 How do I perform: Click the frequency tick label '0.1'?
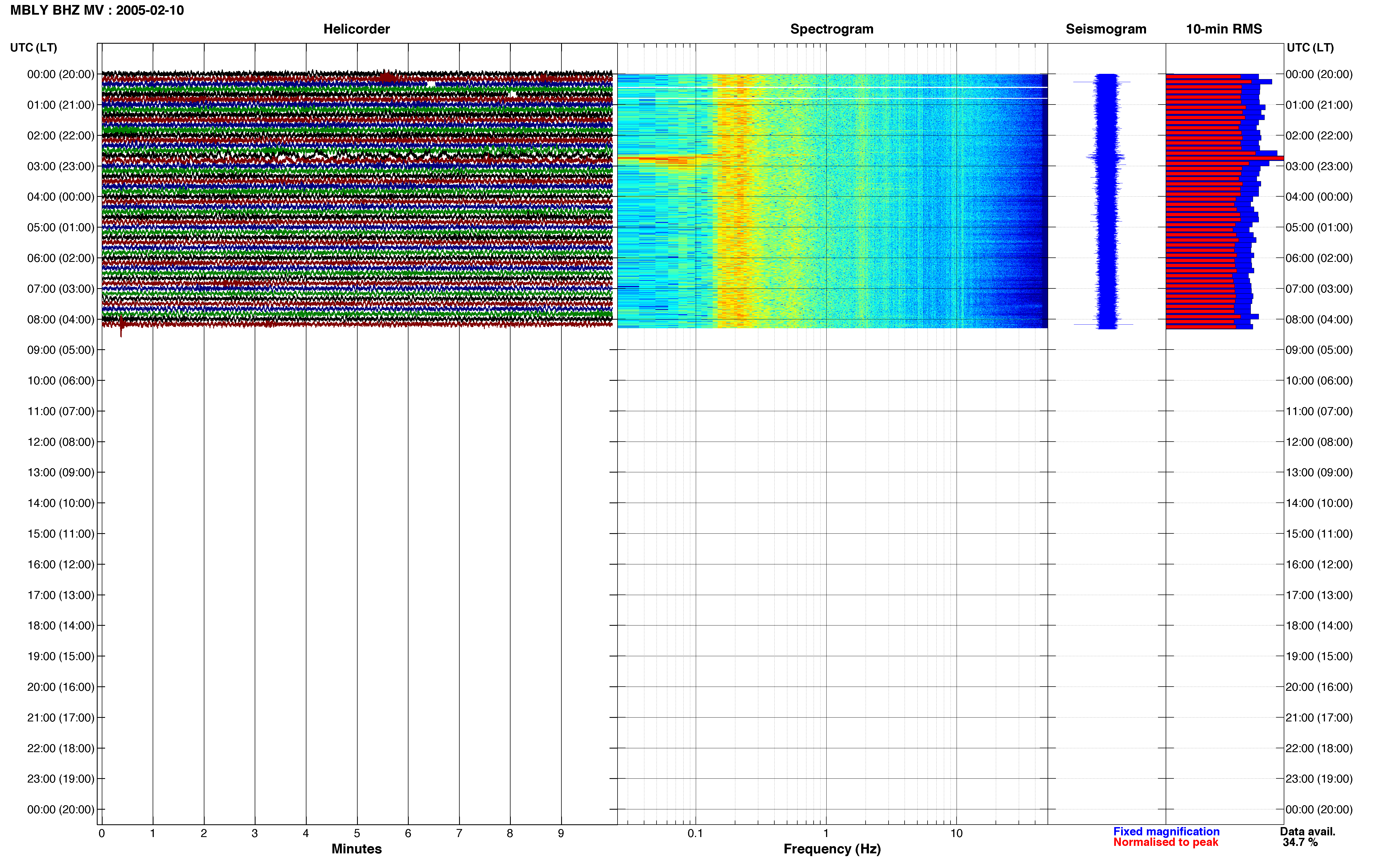tap(695, 833)
